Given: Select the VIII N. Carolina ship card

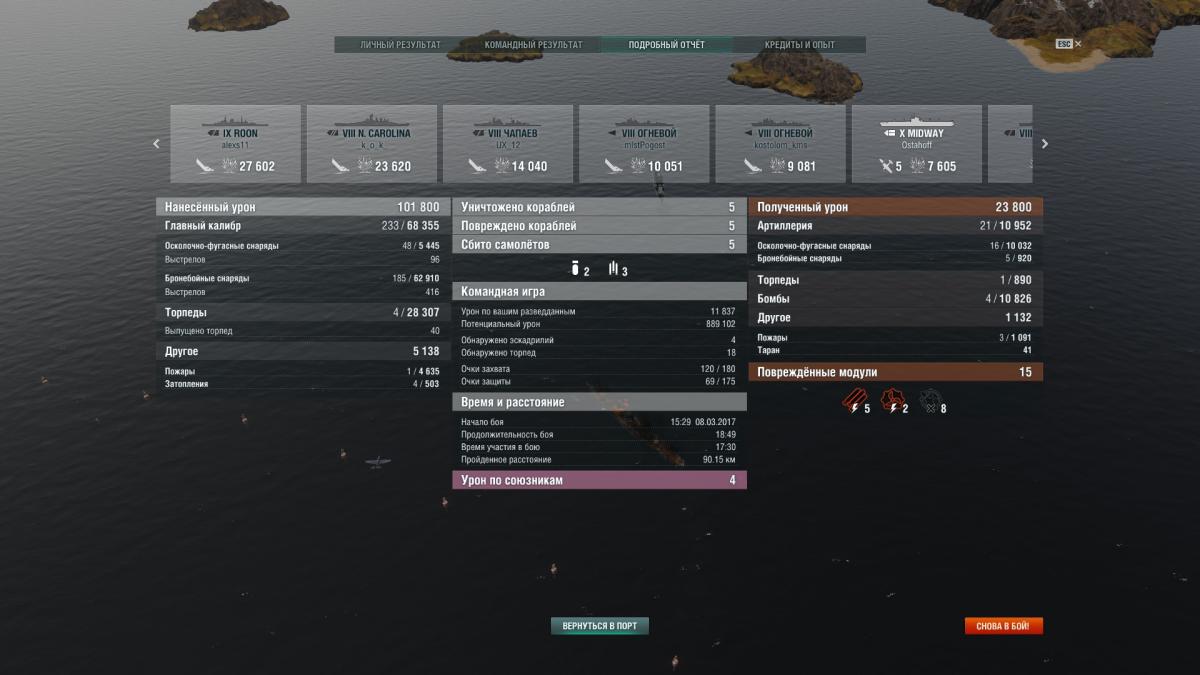Looking at the screenshot, I should click(x=371, y=144).
